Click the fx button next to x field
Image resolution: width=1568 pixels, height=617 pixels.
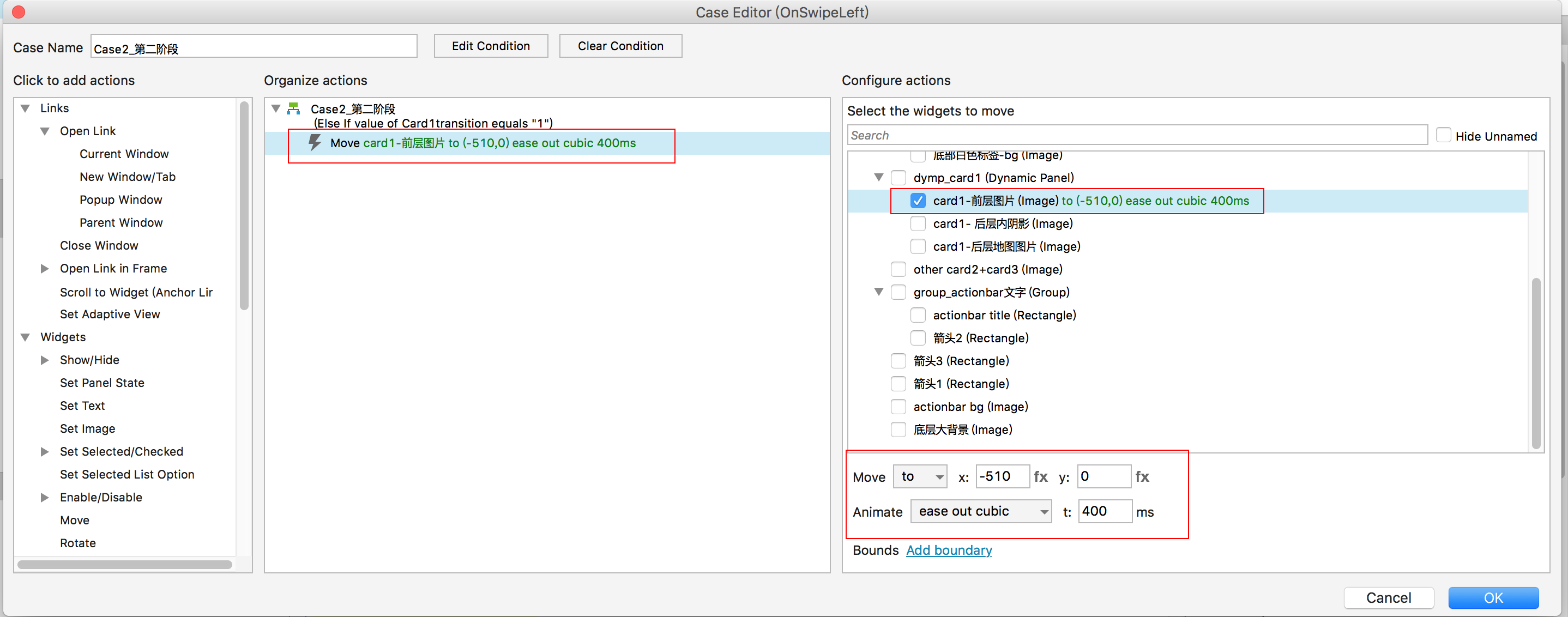(x=1041, y=476)
